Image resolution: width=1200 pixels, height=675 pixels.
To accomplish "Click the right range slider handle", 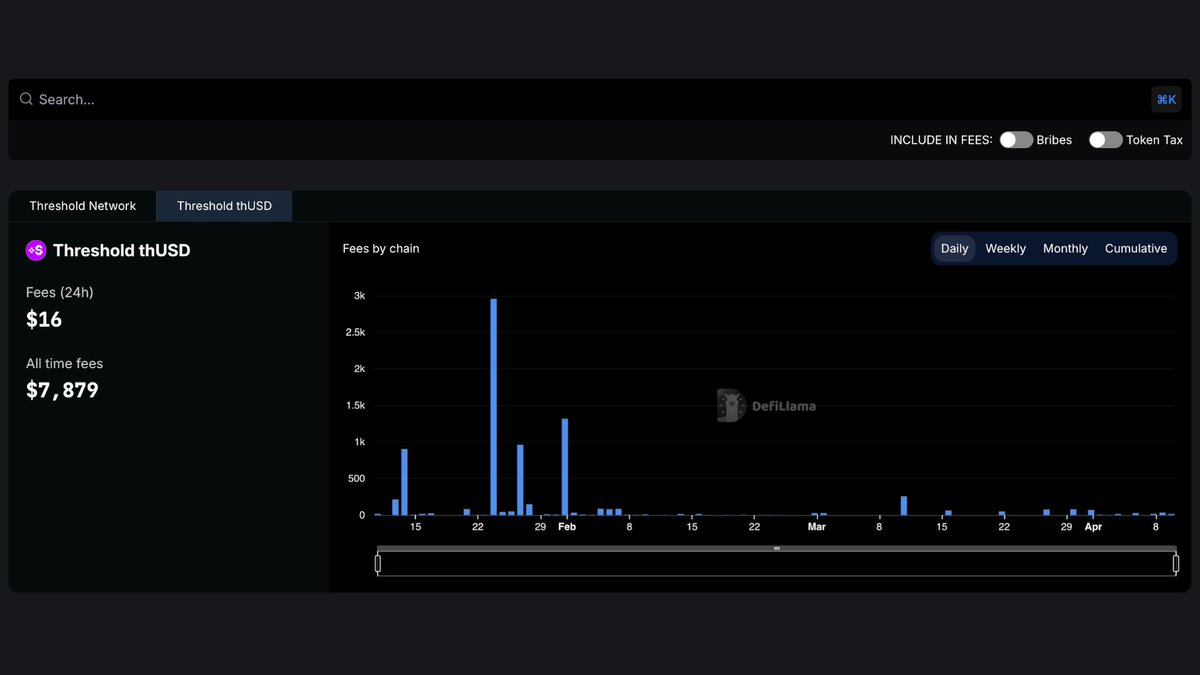I will click(x=1175, y=564).
